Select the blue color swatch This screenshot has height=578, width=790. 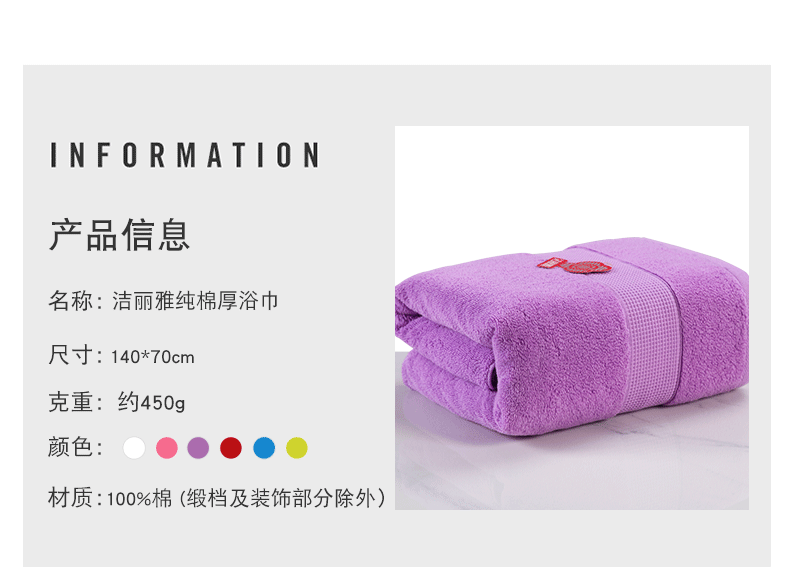(264, 448)
